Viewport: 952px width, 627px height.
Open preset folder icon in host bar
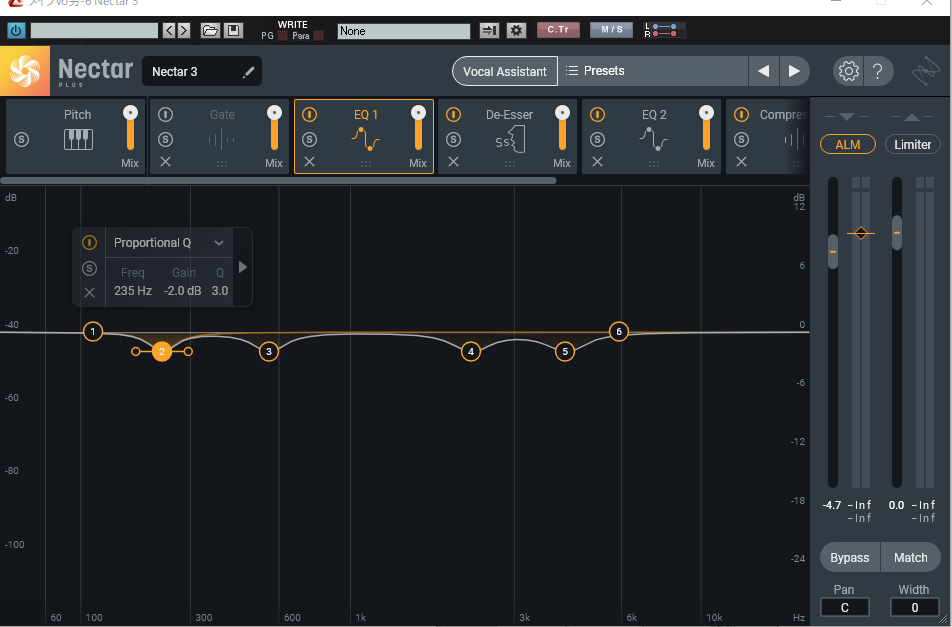pos(210,30)
